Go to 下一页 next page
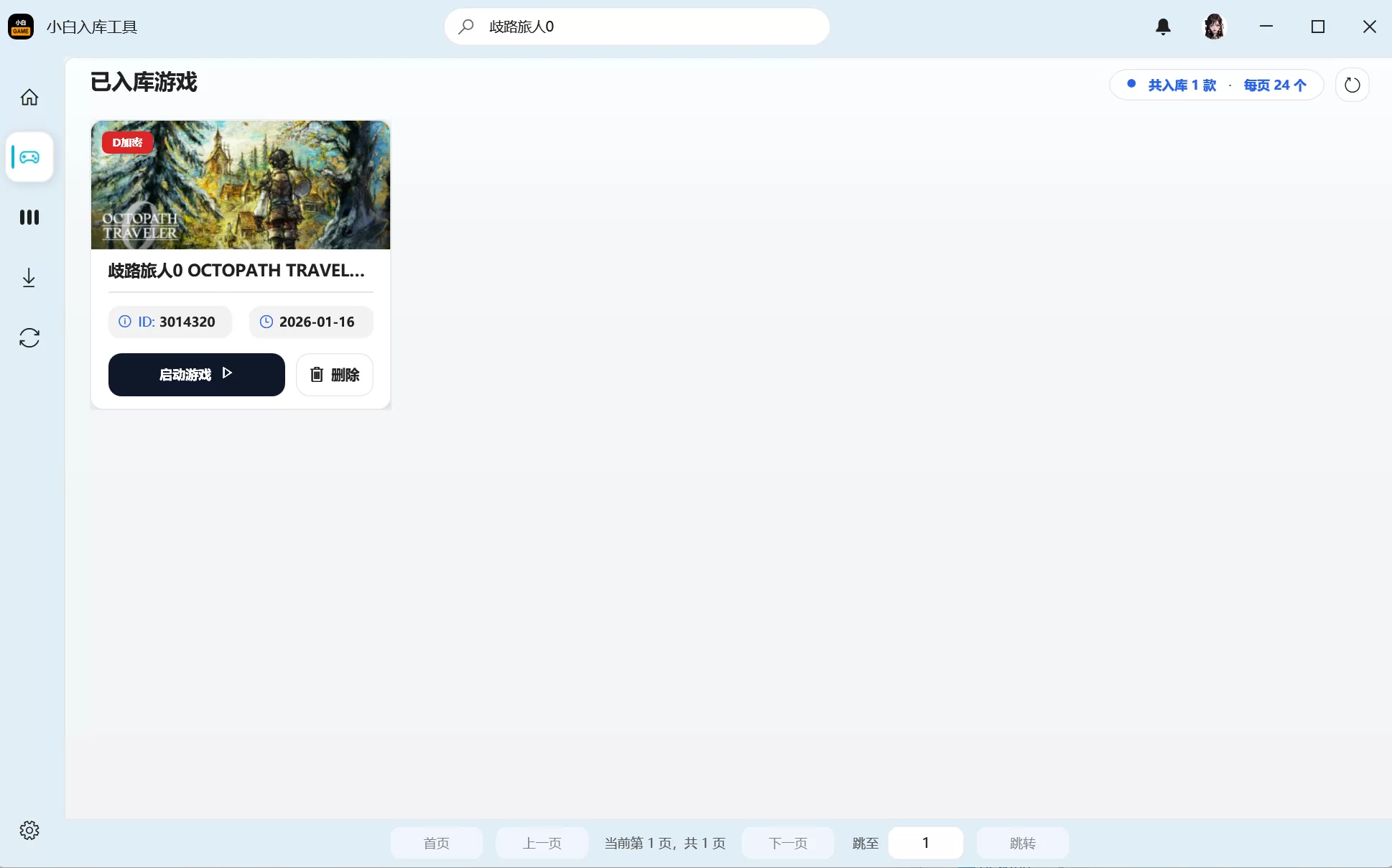This screenshot has height=868, width=1392. (x=787, y=843)
